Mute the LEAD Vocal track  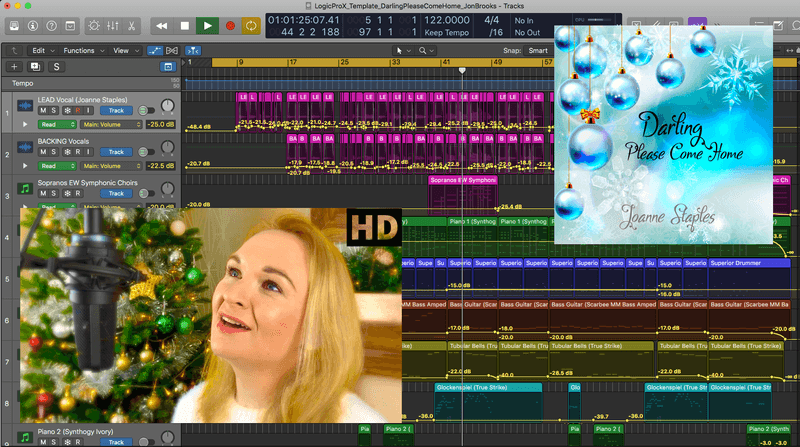tap(43, 110)
